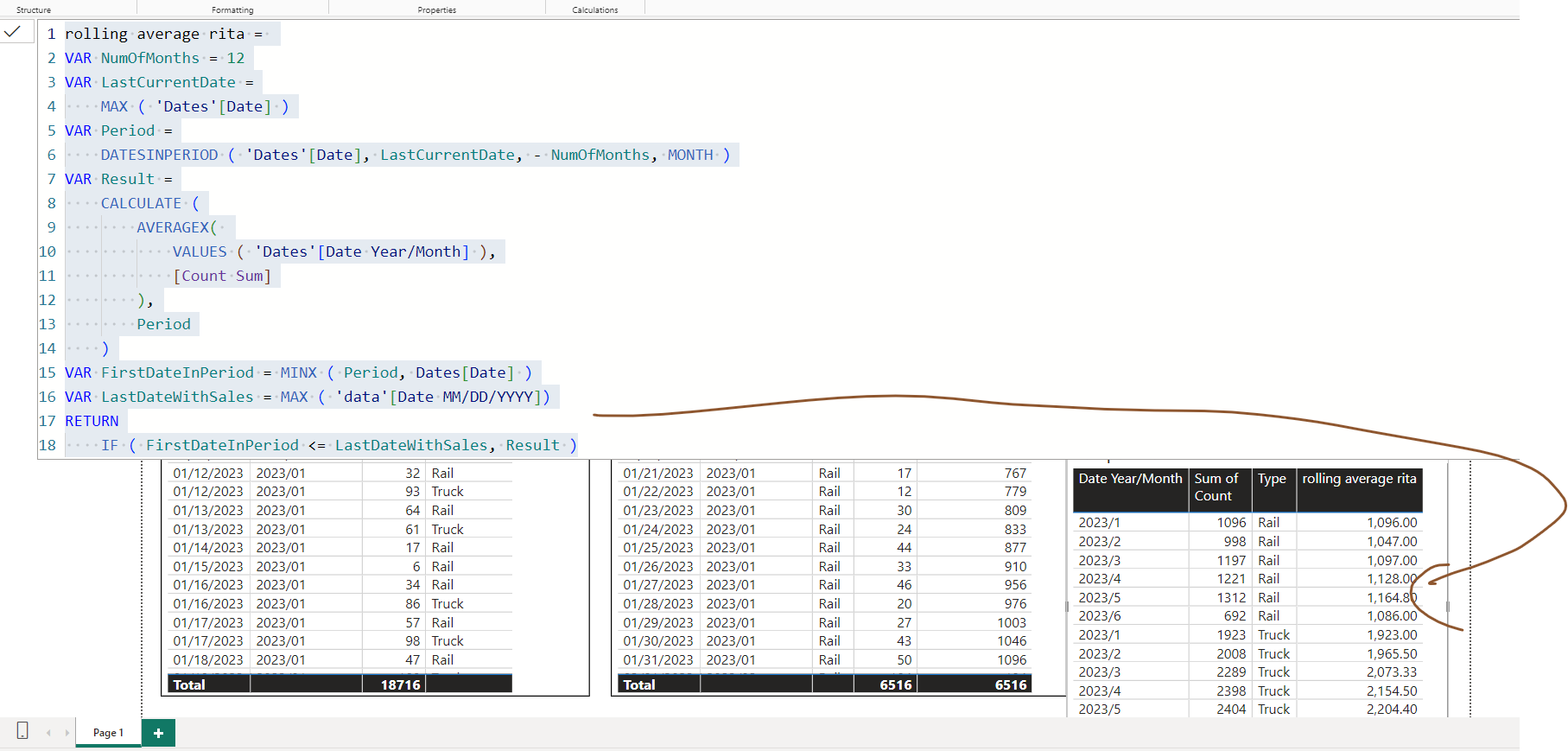Select 01/18/2023 Rail row date
The image size is (1568, 751).
(x=207, y=660)
